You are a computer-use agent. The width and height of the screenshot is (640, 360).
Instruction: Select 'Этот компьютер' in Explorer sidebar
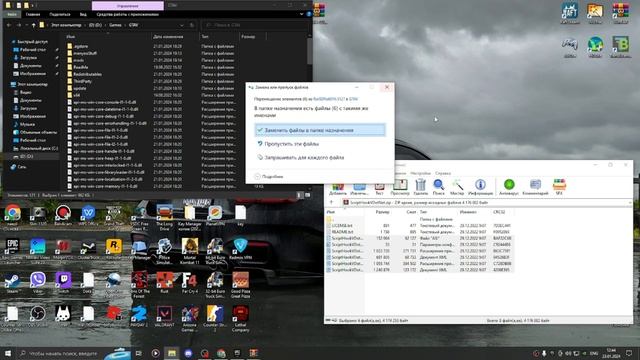click(32, 84)
